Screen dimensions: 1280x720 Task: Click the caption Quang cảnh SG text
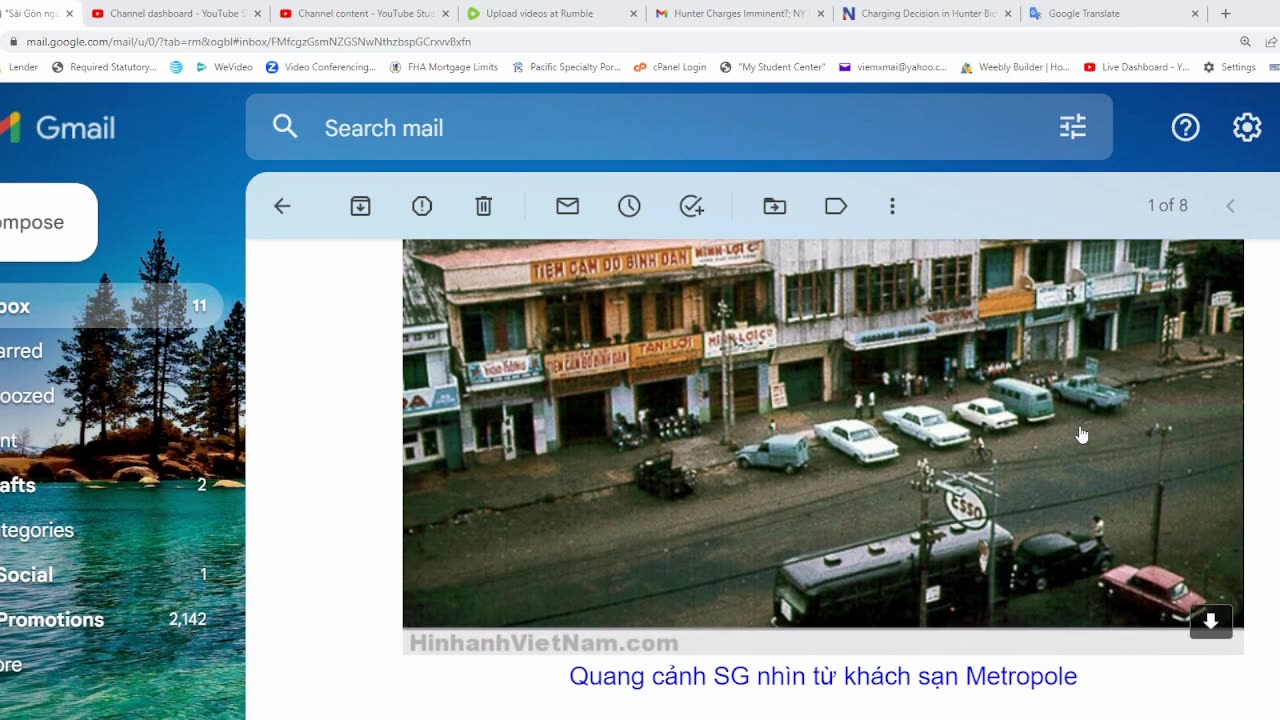click(x=823, y=676)
